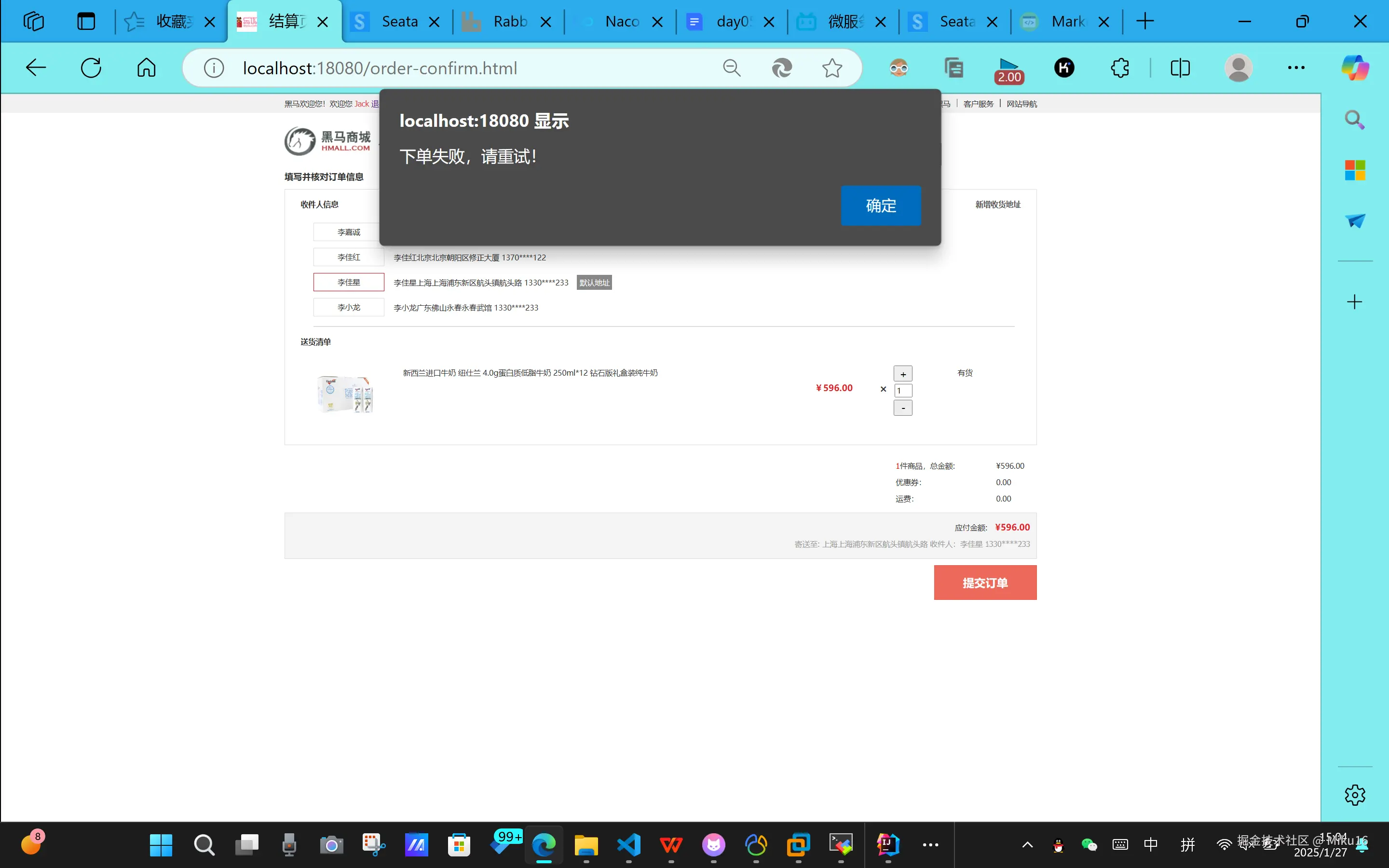Click the 确定 button in alert
This screenshot has height=868, width=1389.
[x=881, y=205]
